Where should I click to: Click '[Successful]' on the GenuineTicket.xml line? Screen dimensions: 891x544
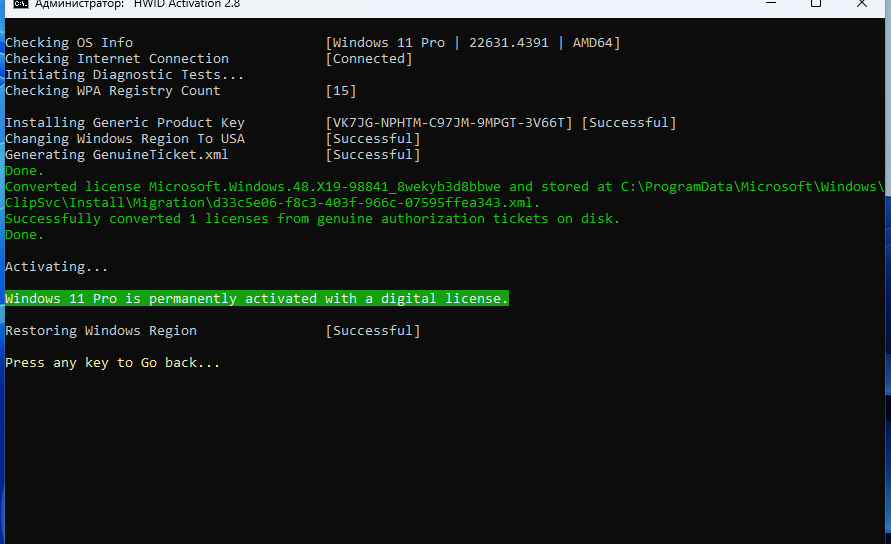pos(373,155)
